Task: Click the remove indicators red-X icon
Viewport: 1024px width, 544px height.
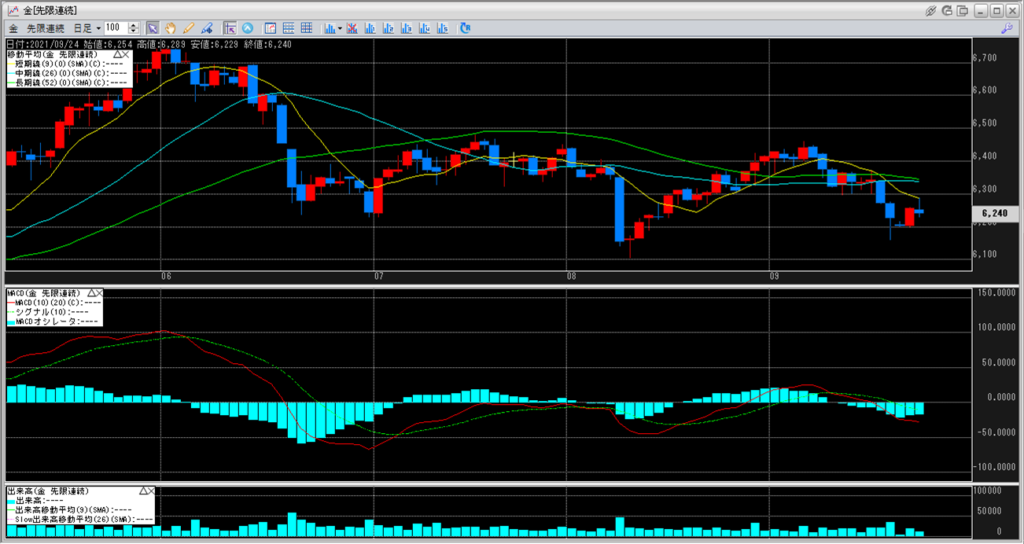Action: tap(352, 28)
